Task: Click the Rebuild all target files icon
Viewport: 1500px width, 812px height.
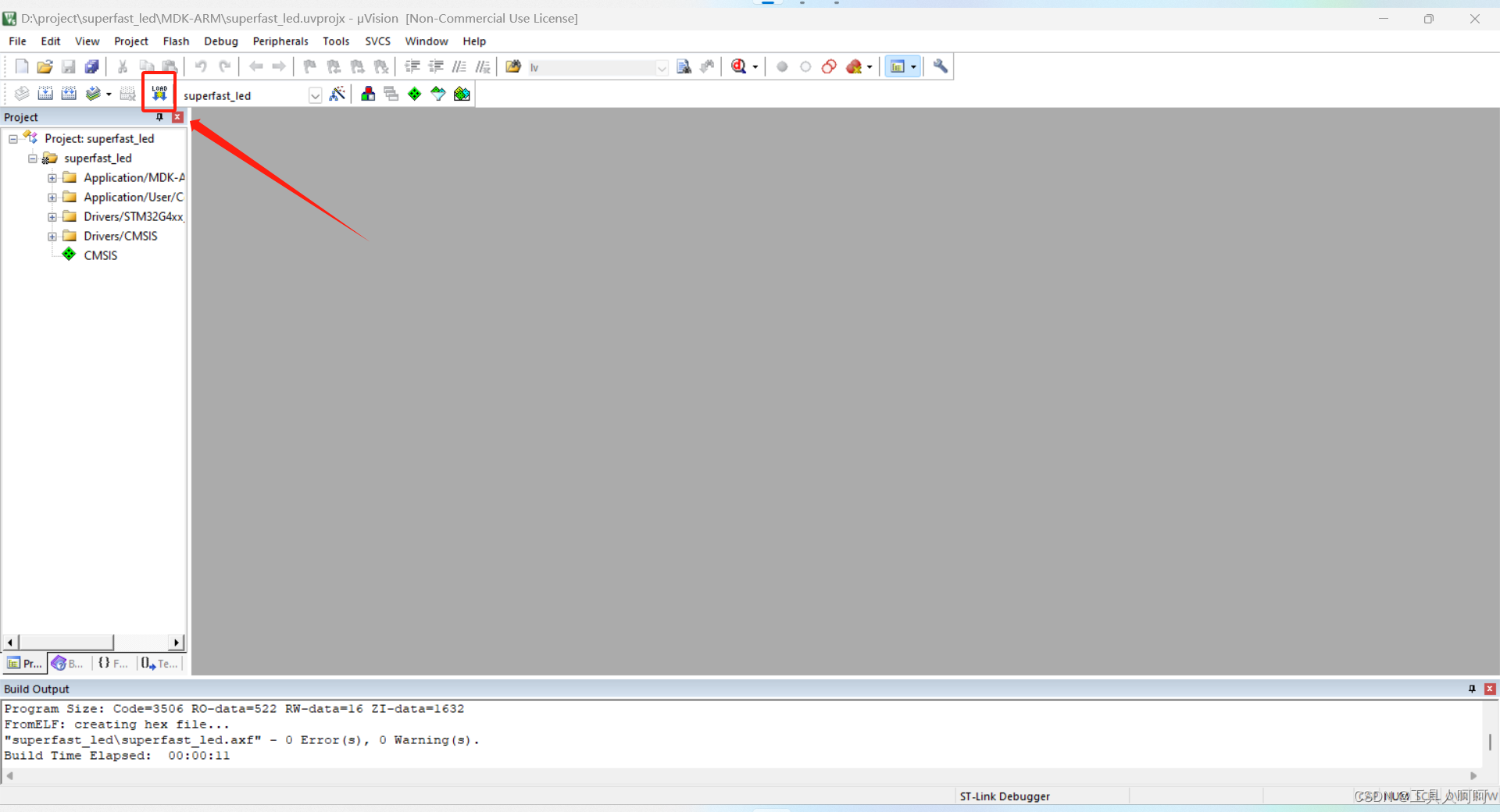Action: pos(69,94)
